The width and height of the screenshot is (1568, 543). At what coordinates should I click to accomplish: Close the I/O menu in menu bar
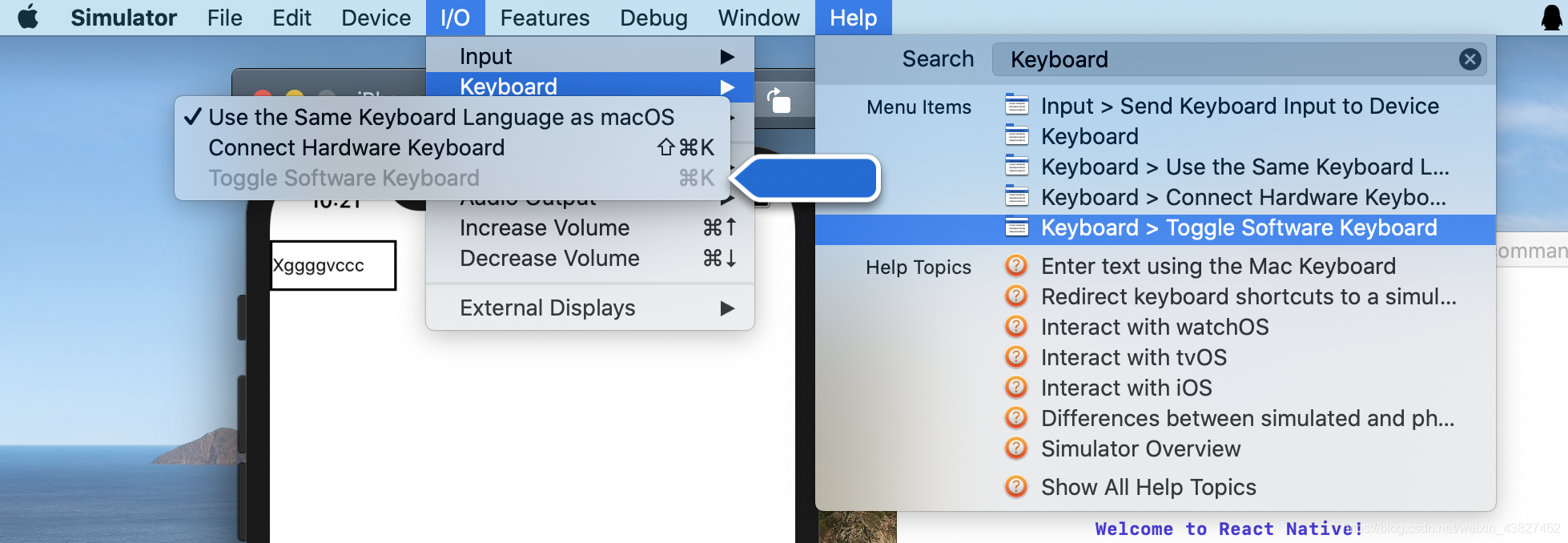point(456,18)
